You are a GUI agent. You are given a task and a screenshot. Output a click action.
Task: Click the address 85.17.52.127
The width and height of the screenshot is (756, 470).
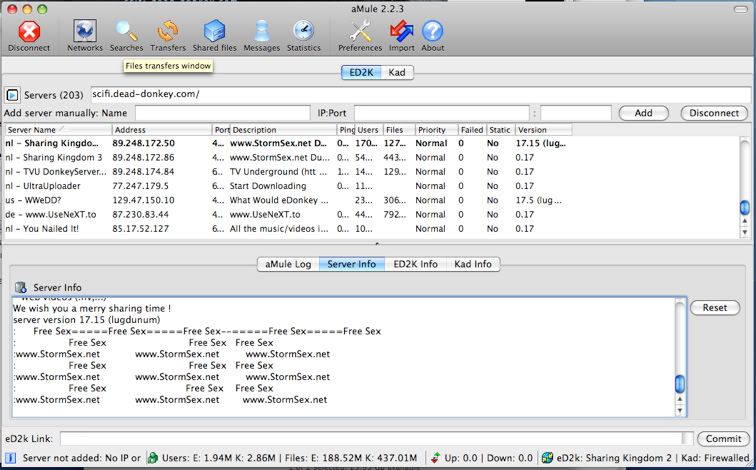[x=140, y=228]
